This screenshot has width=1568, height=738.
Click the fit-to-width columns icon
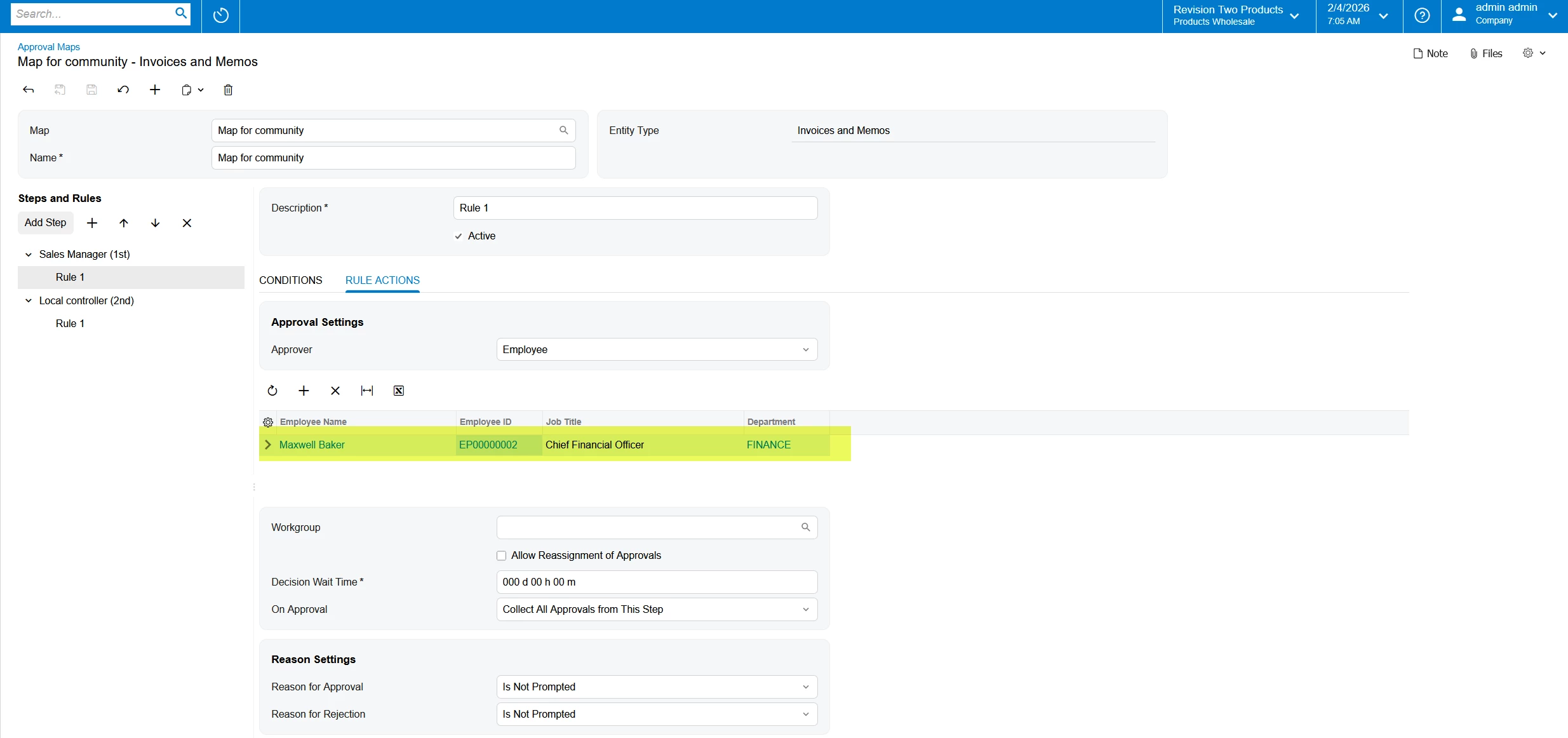[x=367, y=391]
